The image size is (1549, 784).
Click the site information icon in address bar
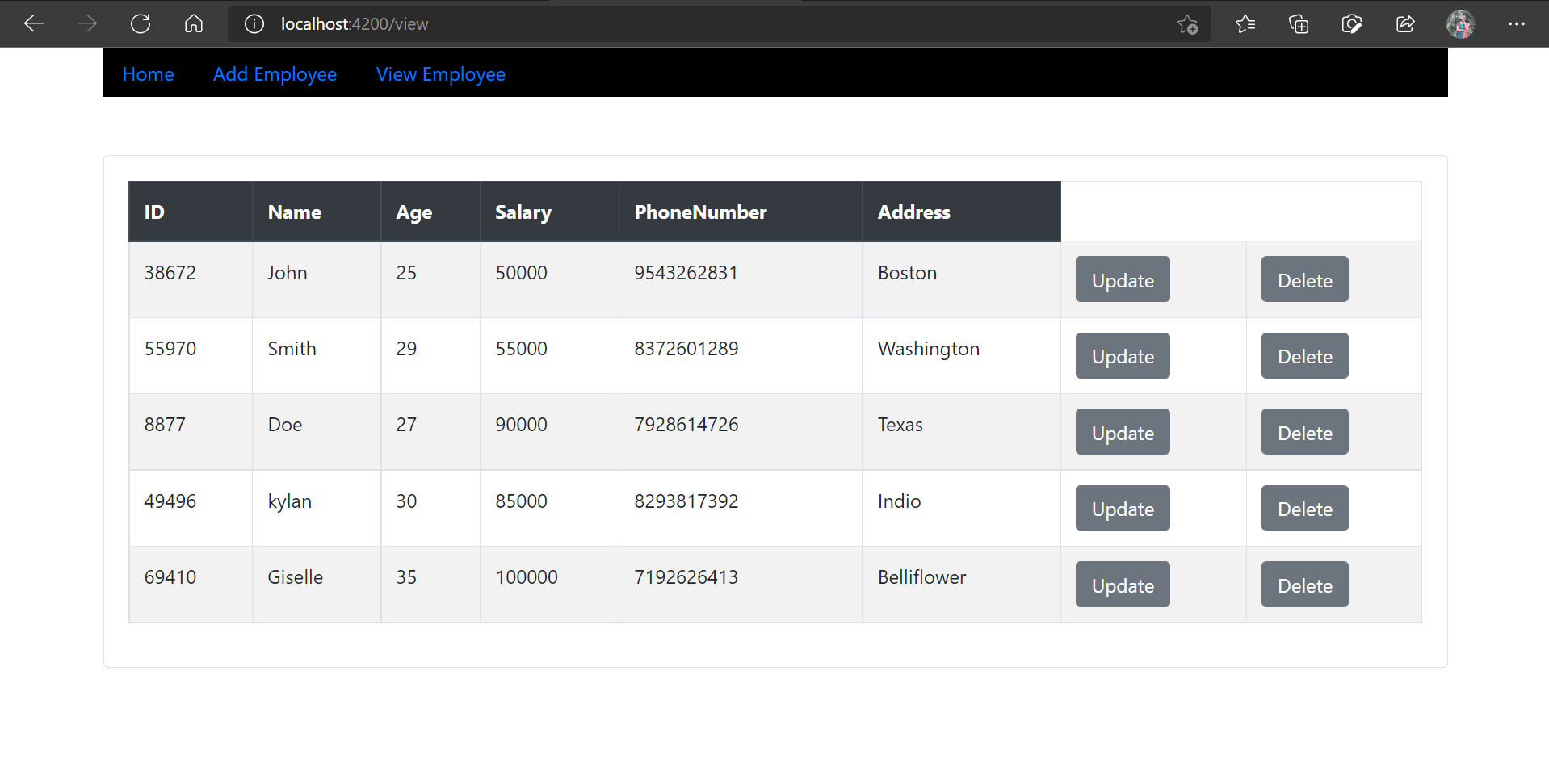coord(254,23)
